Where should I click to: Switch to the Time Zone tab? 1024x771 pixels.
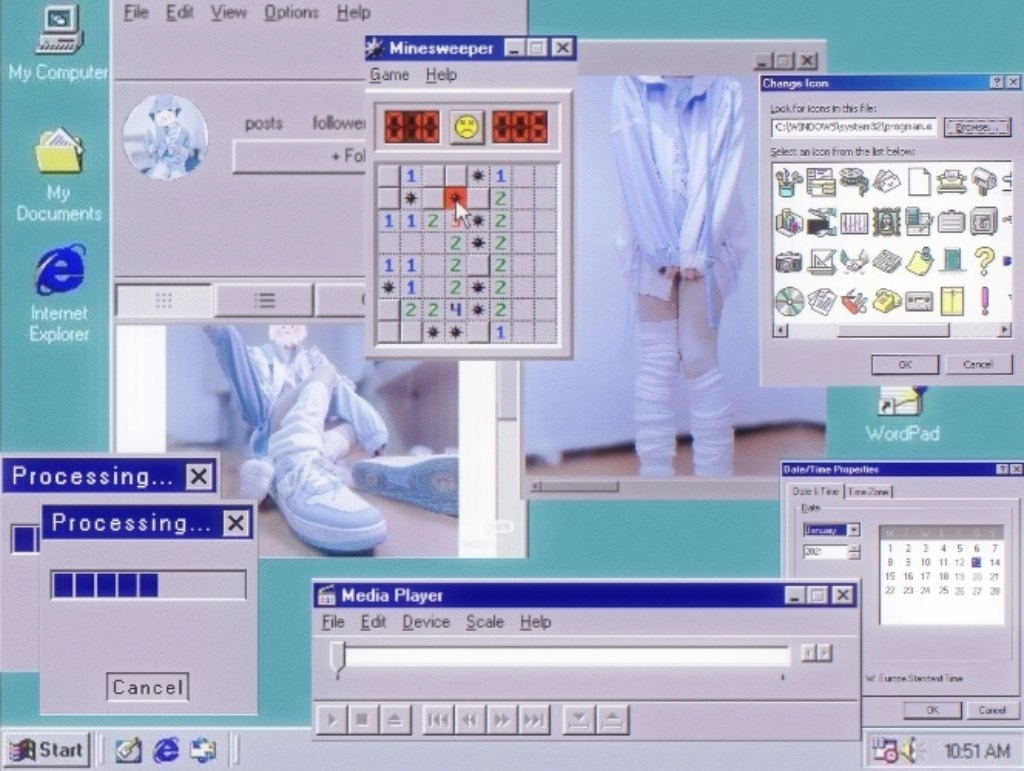pos(869,492)
